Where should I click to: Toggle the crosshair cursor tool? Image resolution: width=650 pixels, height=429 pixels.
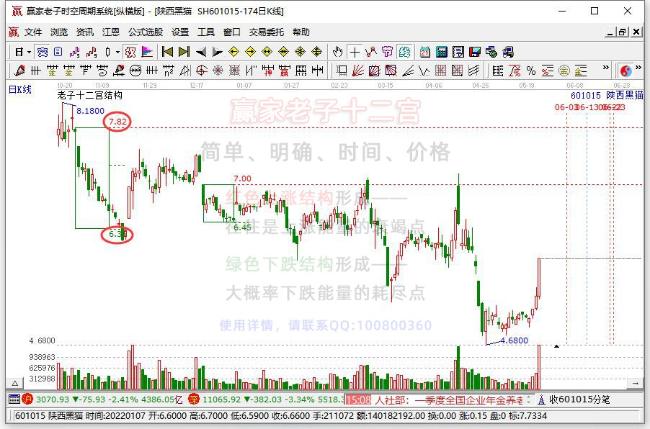[354, 52]
